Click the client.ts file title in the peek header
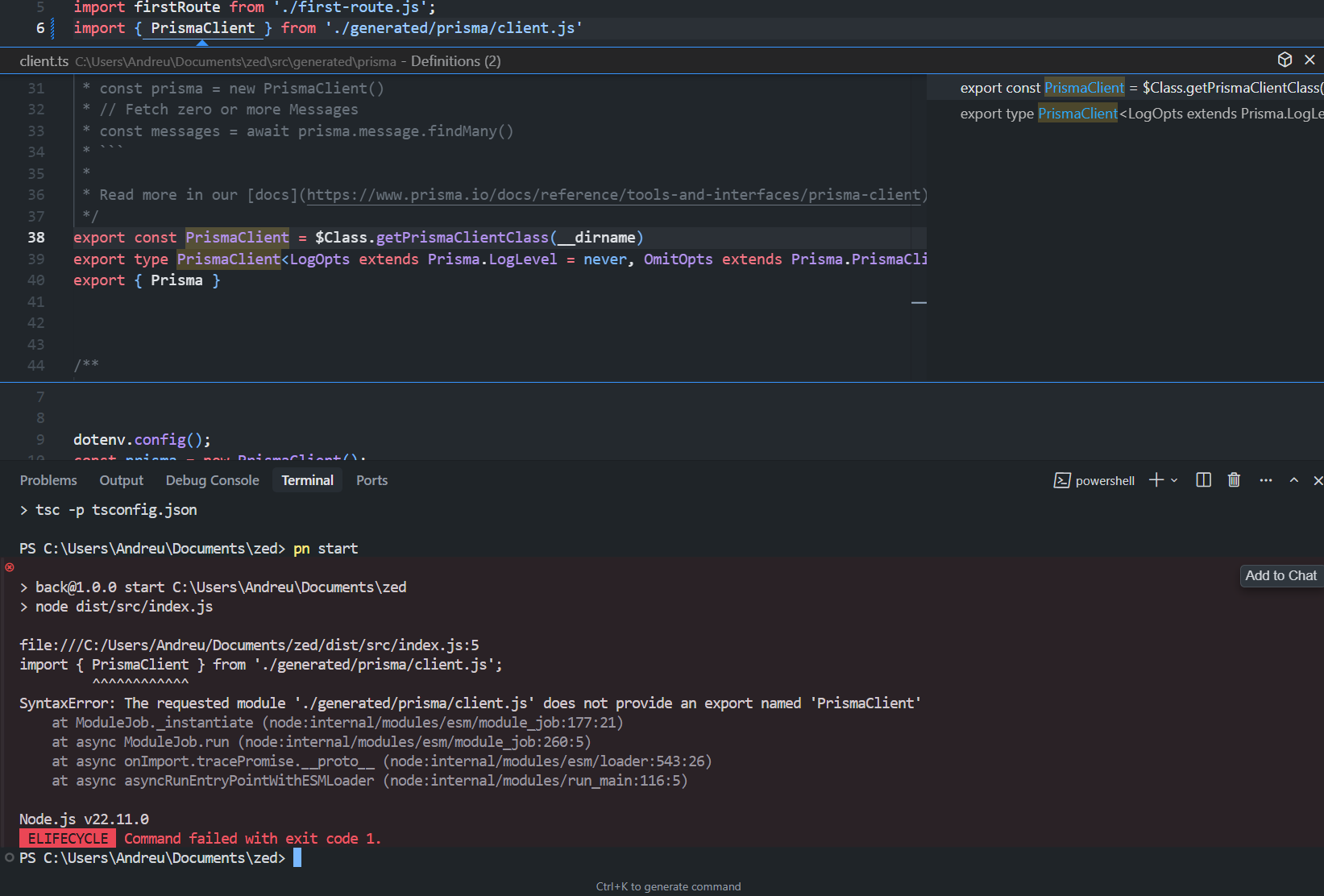 44,61
